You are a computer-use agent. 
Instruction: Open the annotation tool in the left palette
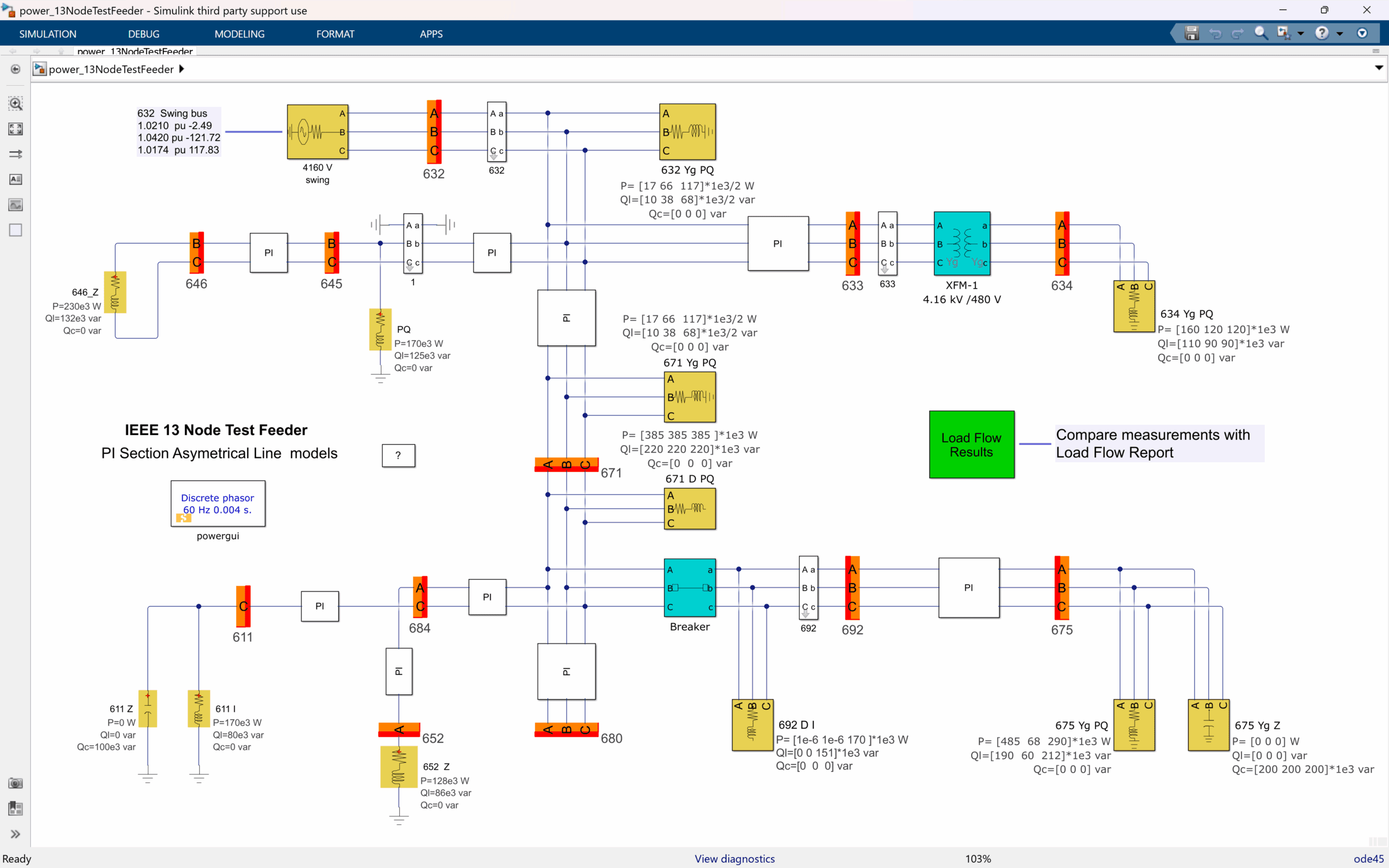(16, 179)
